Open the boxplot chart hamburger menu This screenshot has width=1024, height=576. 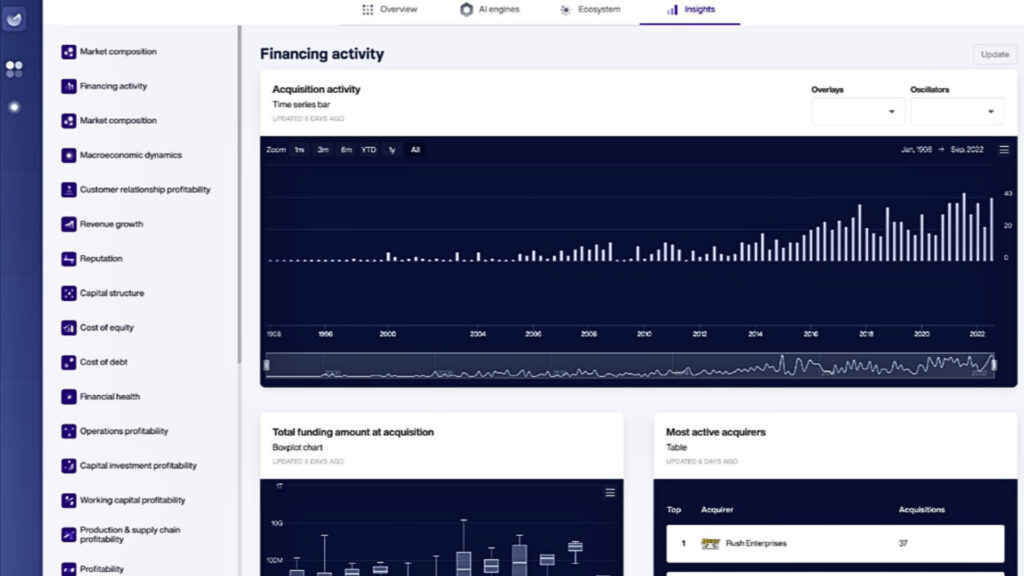(609, 492)
